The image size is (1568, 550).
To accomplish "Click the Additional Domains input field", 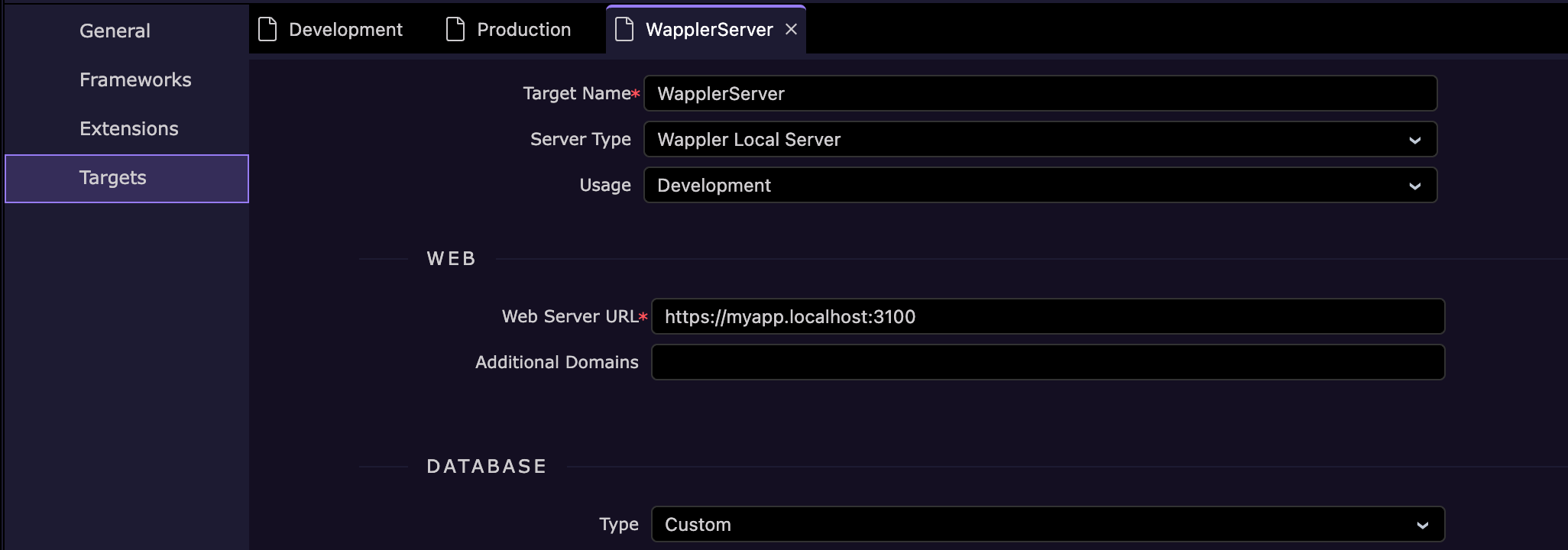I will (x=1047, y=362).
